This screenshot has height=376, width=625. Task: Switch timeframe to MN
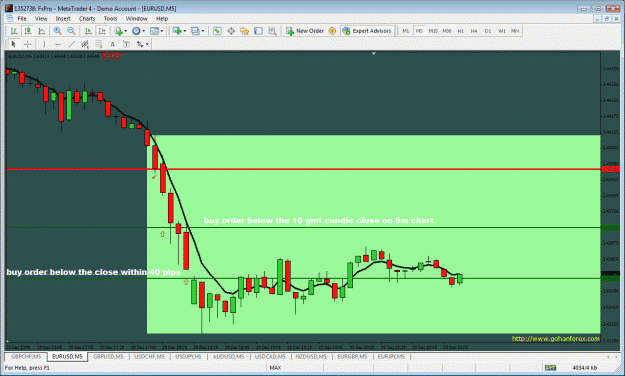pyautogui.click(x=515, y=31)
